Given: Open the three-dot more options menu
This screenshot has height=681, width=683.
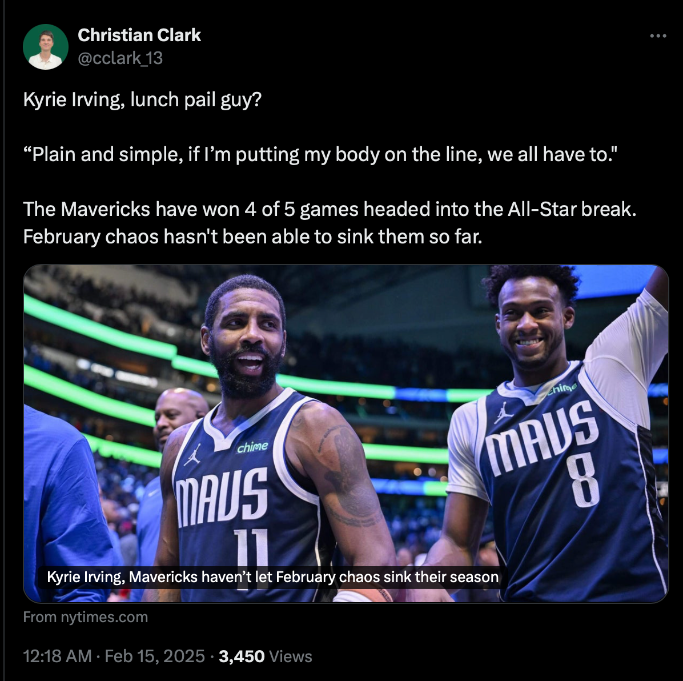Looking at the screenshot, I should (658, 36).
